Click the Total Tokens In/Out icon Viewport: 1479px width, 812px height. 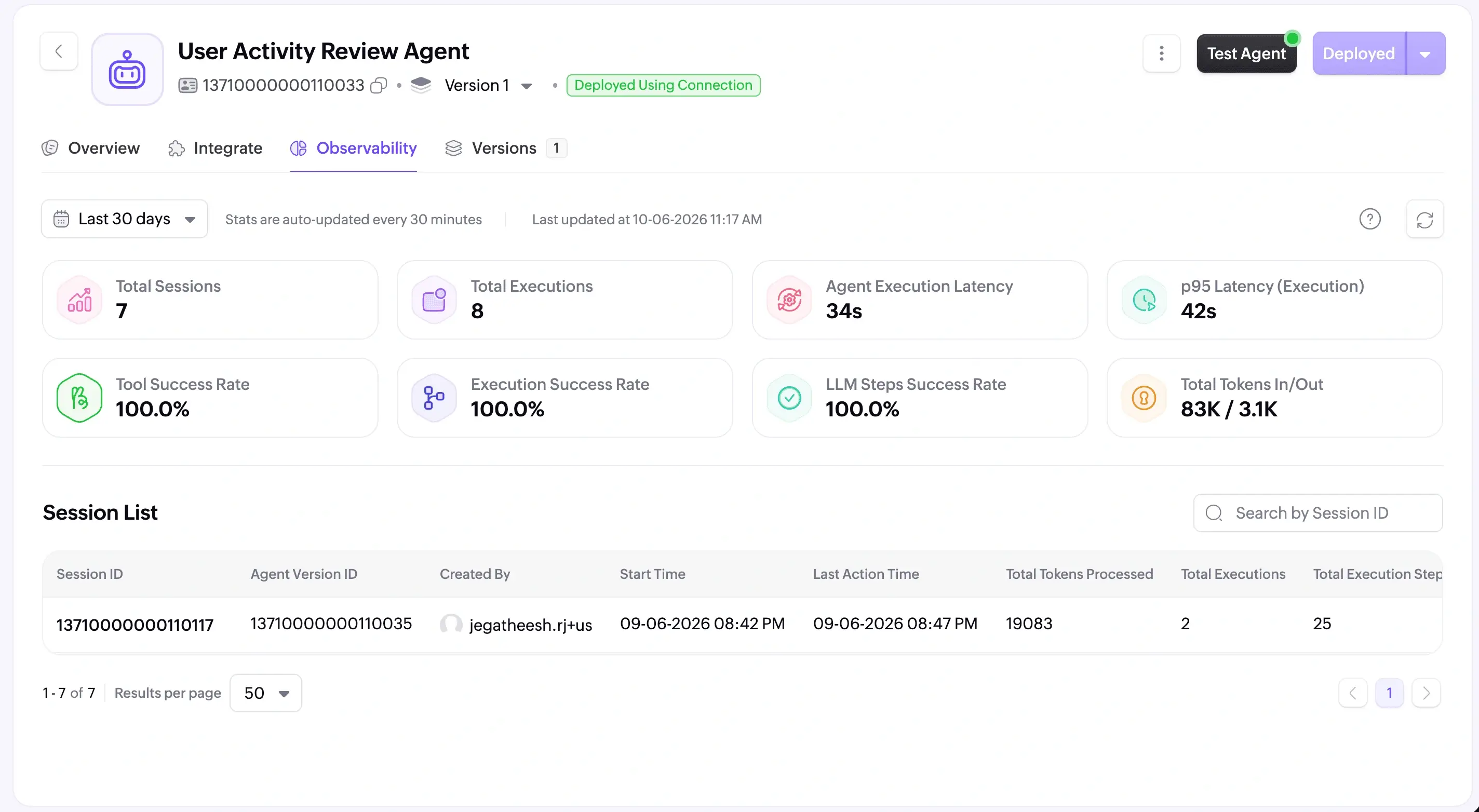[x=1144, y=398]
